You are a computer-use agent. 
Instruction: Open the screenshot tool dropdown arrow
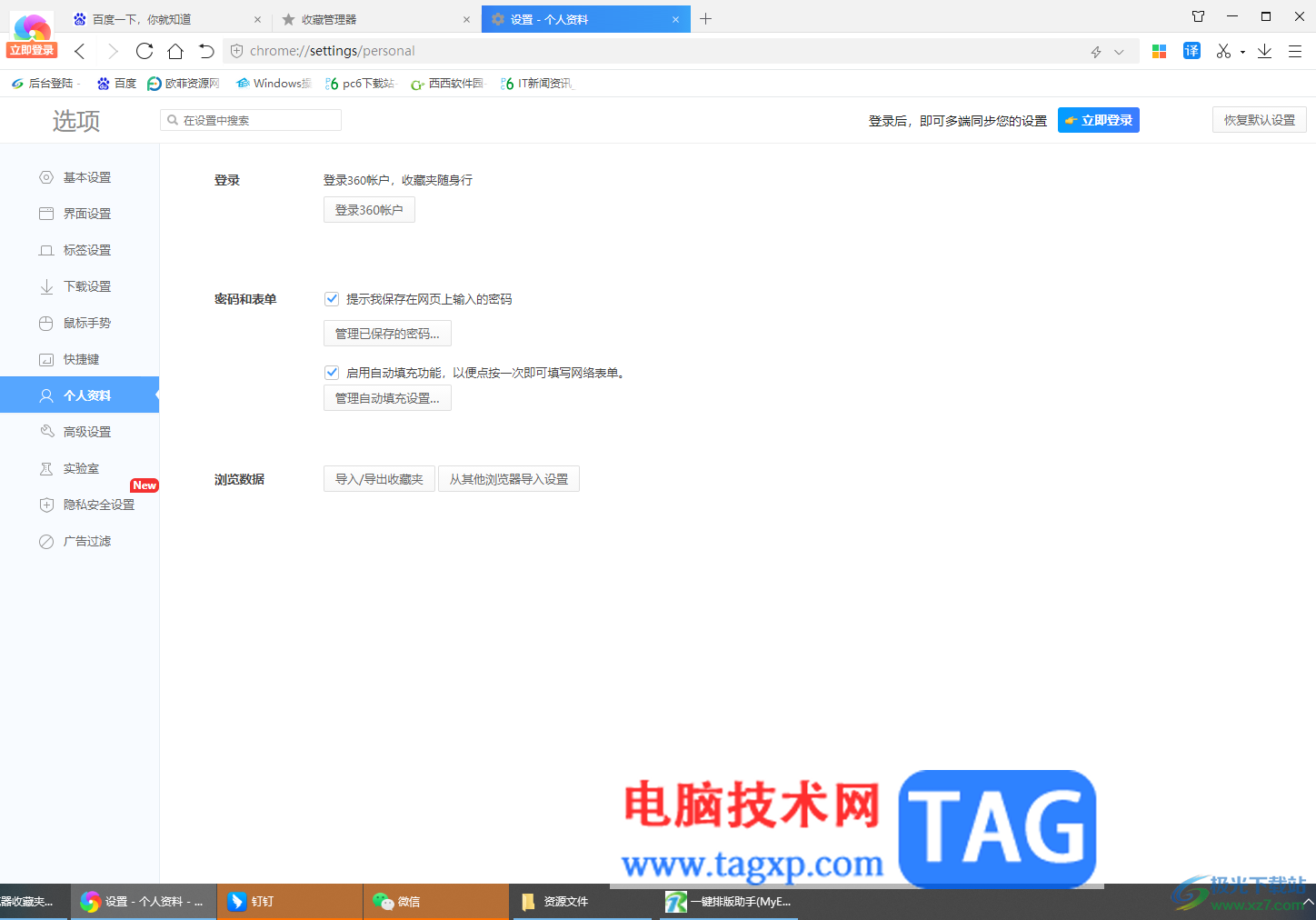pyautogui.click(x=1242, y=52)
